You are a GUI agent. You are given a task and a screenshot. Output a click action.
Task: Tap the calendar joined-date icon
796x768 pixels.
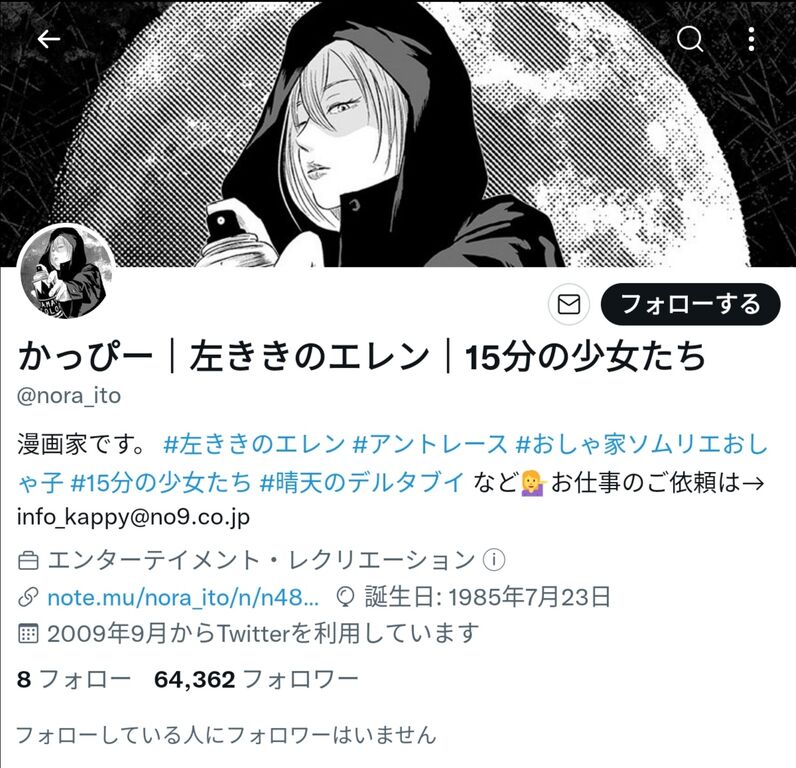(x=28, y=634)
